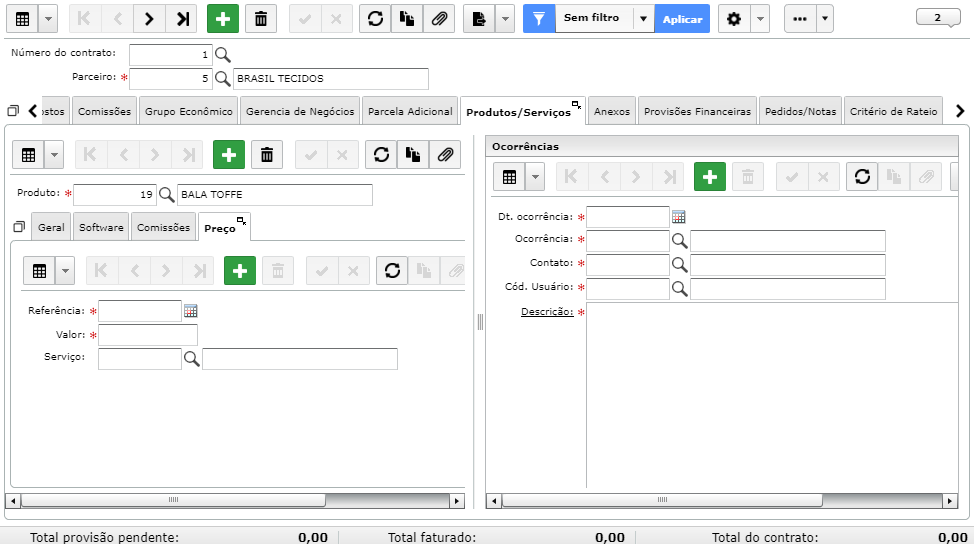Click the attachment paperclip in Produto toolbar
This screenshot has height=544, width=974.
coord(445,155)
